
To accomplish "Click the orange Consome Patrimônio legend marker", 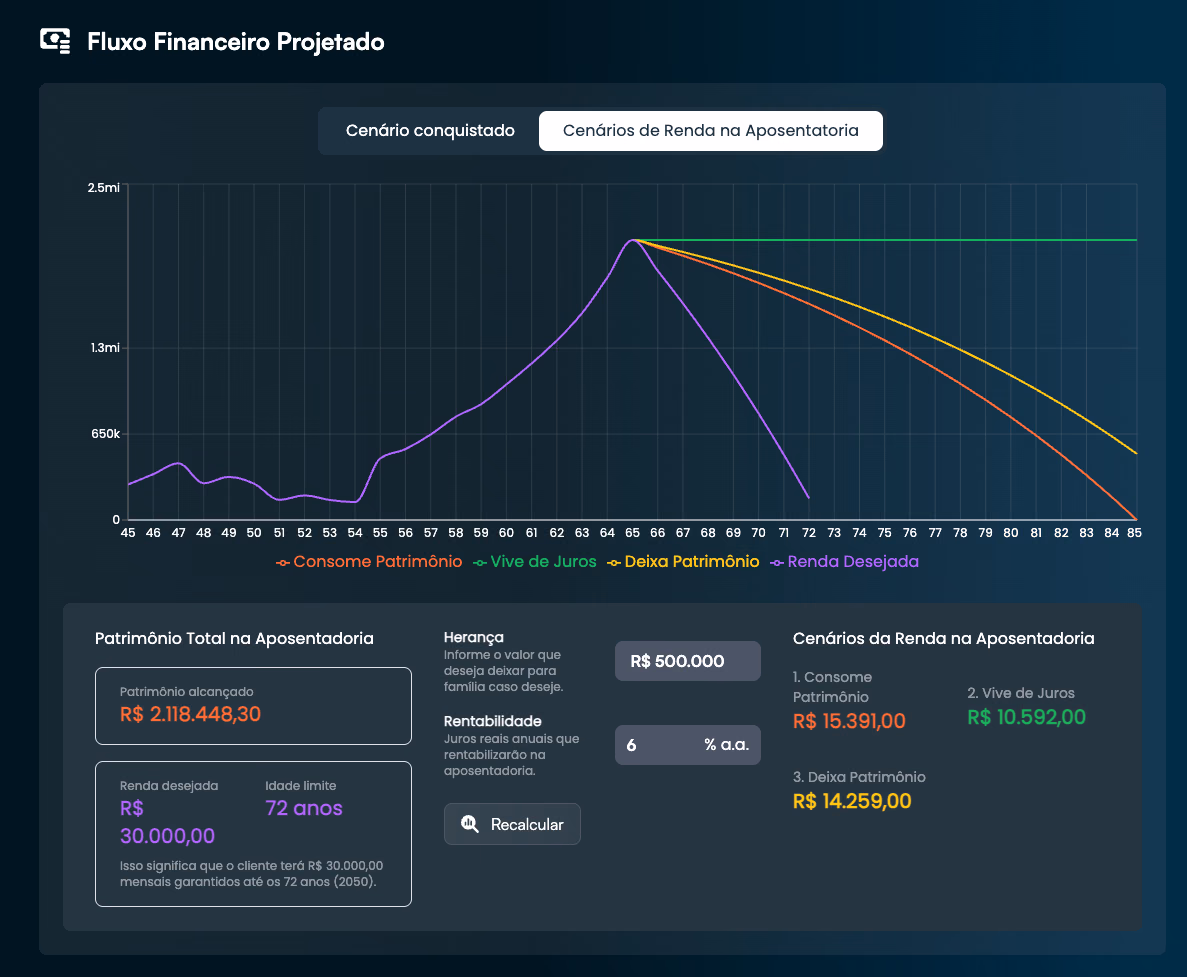I will [283, 562].
